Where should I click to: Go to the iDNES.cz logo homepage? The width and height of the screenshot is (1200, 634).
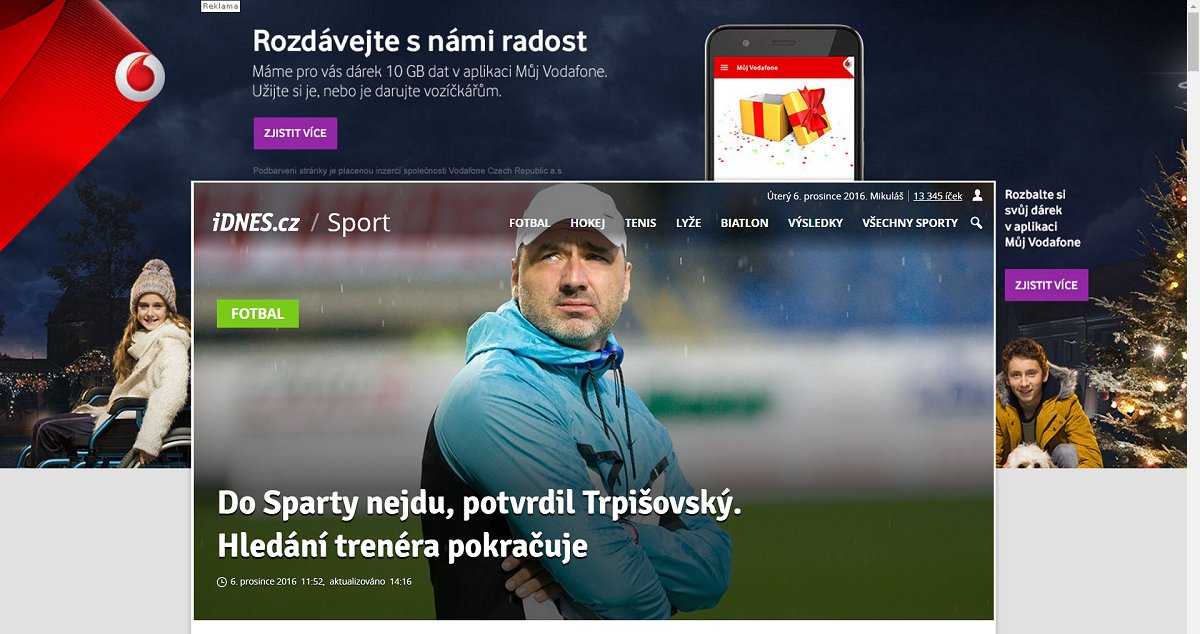pos(255,222)
